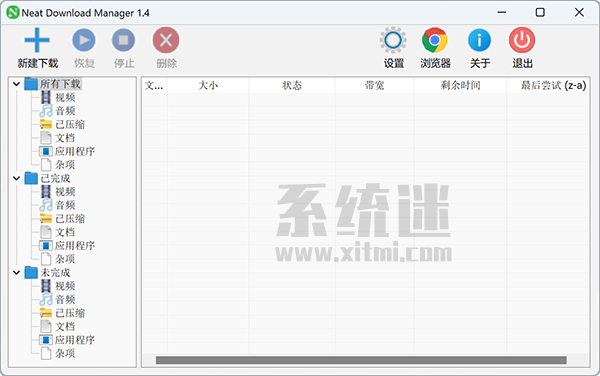Select the 未完成 folder icon
The height and width of the screenshot is (376, 600).
(x=31, y=272)
